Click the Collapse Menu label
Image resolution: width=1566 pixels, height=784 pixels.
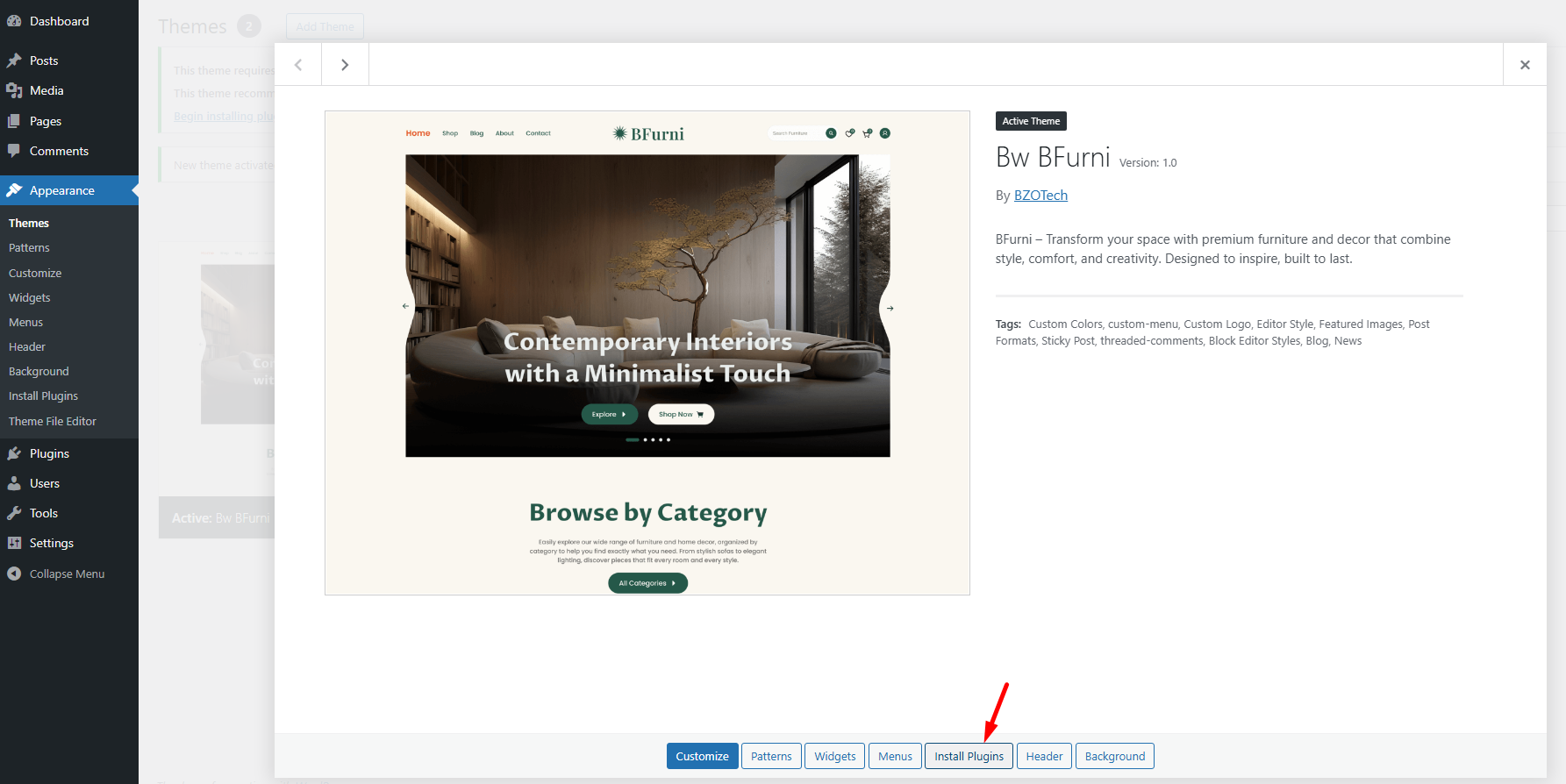click(x=67, y=574)
